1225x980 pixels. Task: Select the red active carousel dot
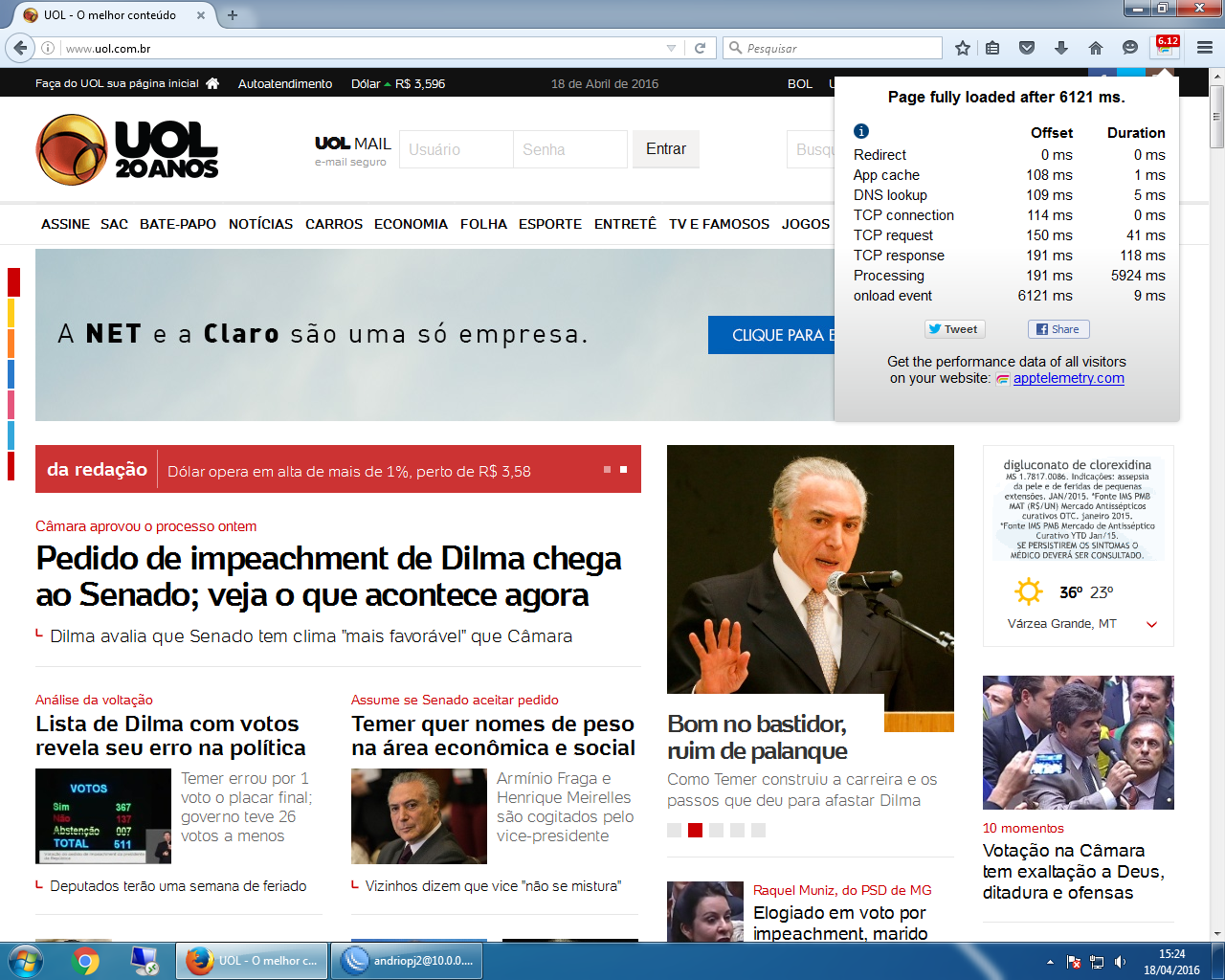point(696,830)
